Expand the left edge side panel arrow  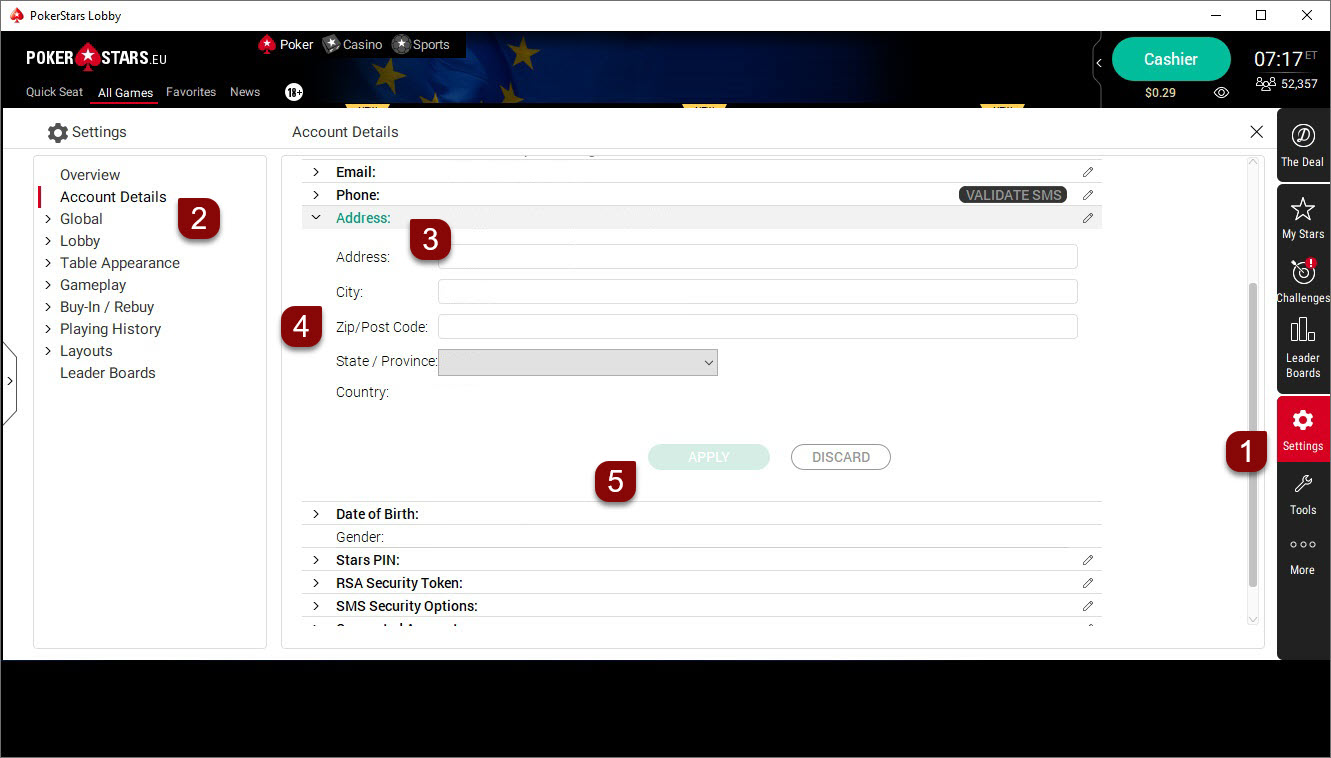[9, 381]
